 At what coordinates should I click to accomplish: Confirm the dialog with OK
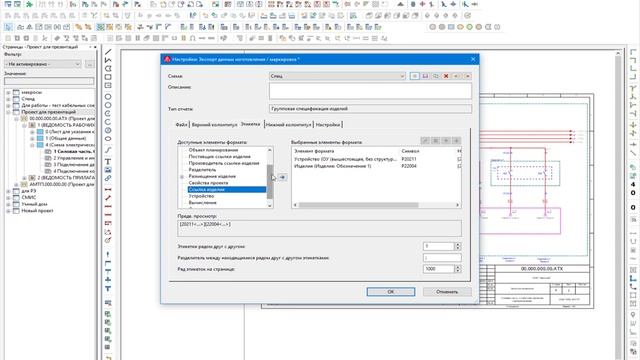(391, 292)
